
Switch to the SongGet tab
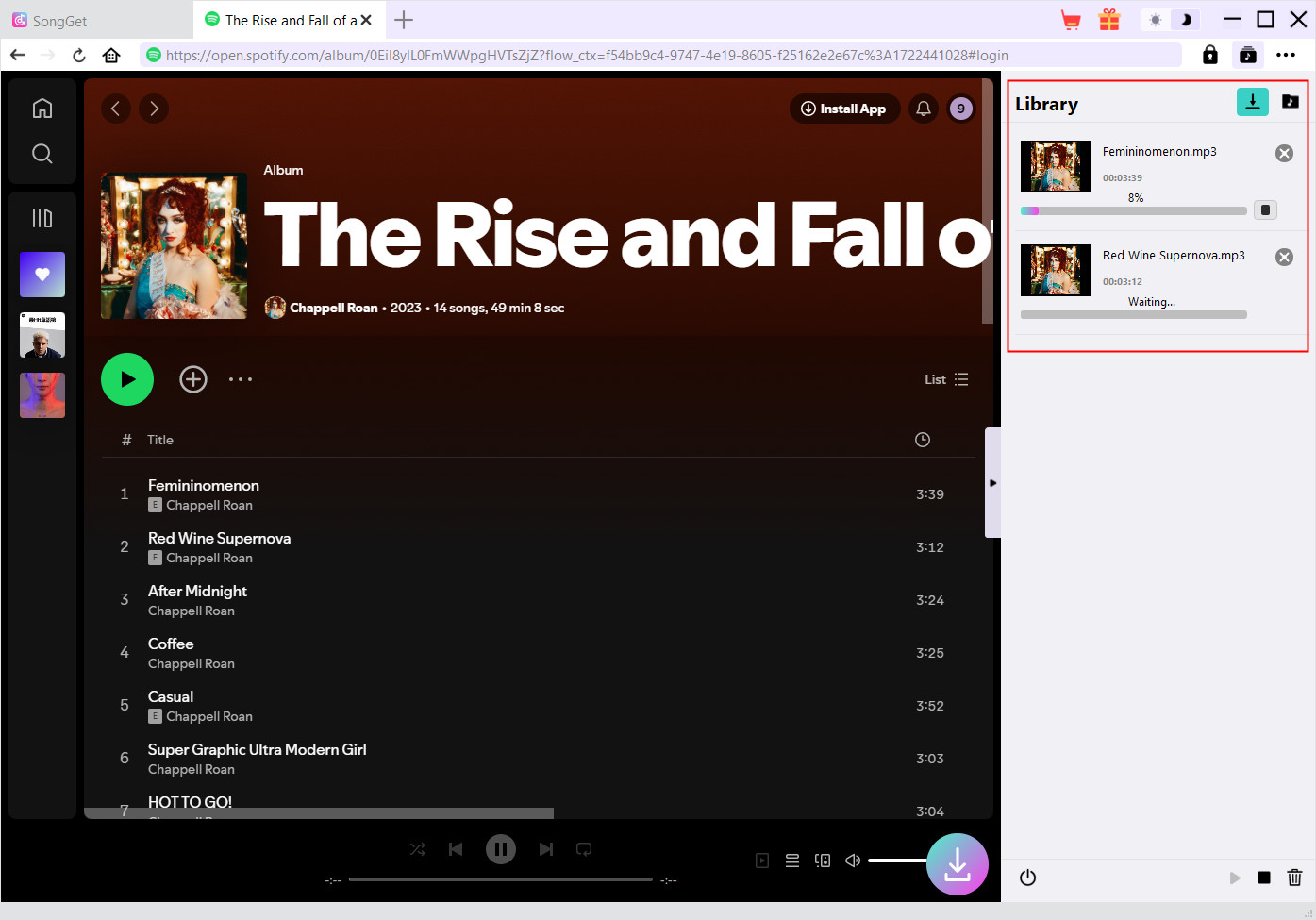[x=59, y=21]
